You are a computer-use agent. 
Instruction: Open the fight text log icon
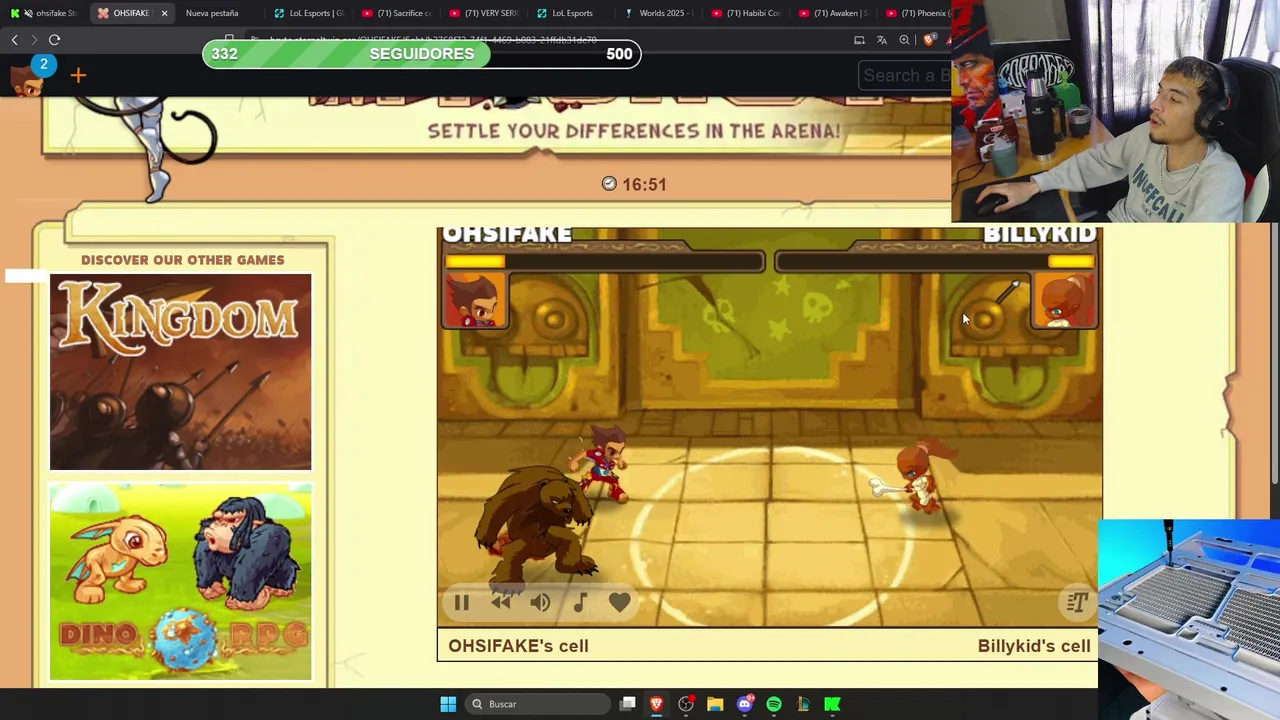(x=1077, y=602)
